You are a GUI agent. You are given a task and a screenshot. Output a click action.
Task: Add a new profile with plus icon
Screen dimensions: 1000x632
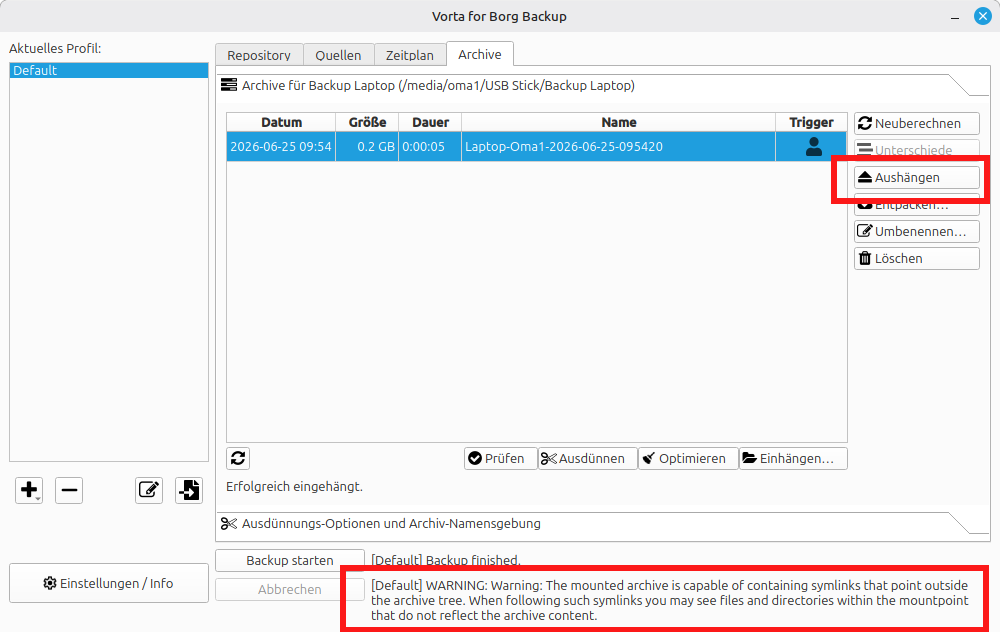[x=29, y=490]
